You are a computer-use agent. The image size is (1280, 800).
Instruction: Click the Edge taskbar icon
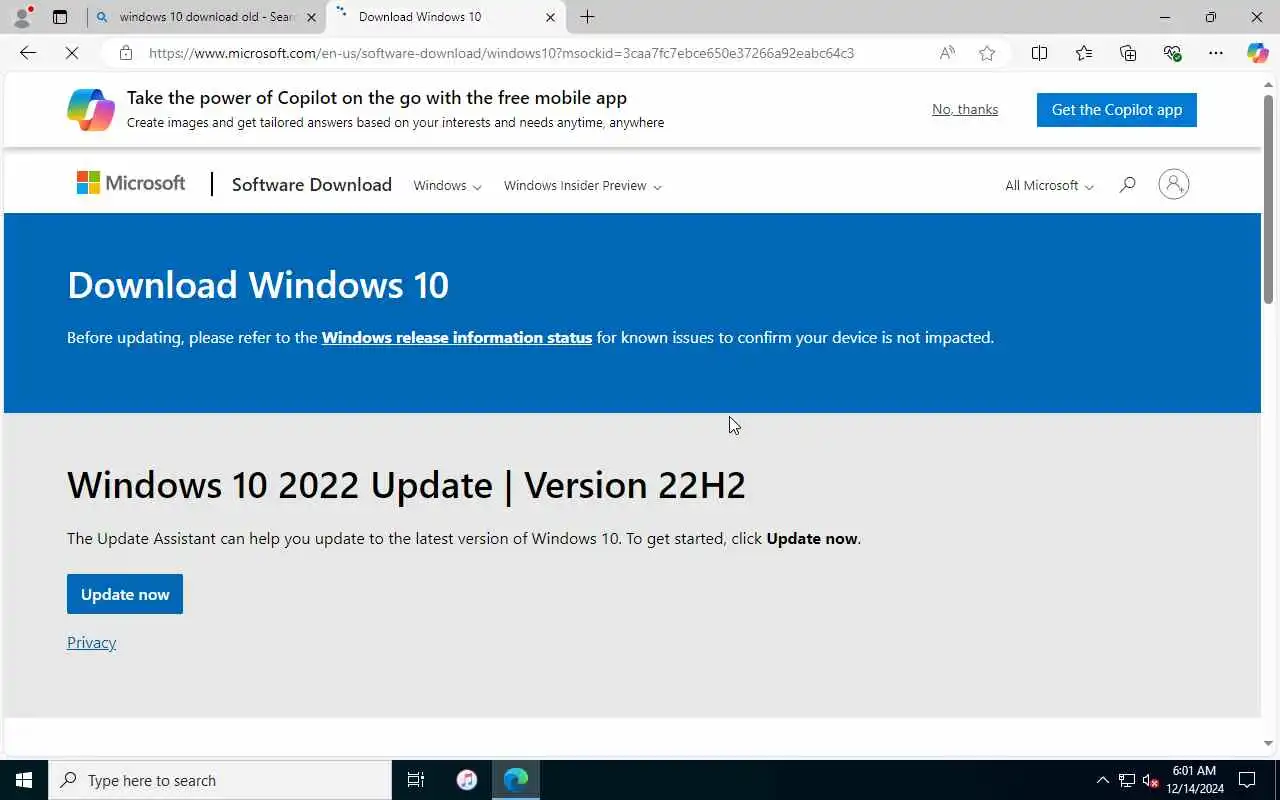(516, 780)
